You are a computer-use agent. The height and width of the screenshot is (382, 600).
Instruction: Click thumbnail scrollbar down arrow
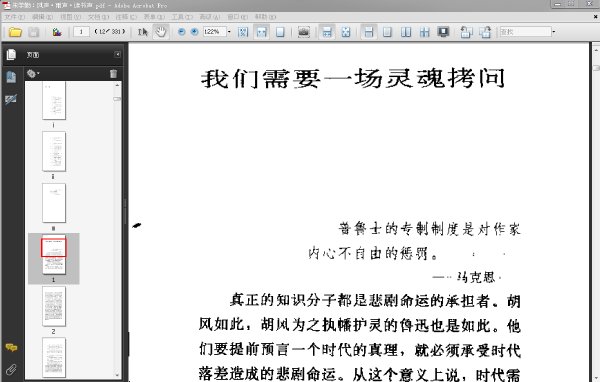(x=117, y=375)
